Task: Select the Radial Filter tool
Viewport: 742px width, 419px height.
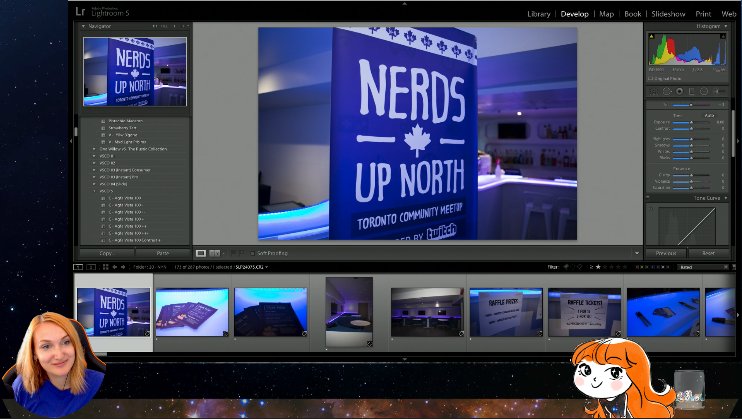Action: [x=704, y=91]
